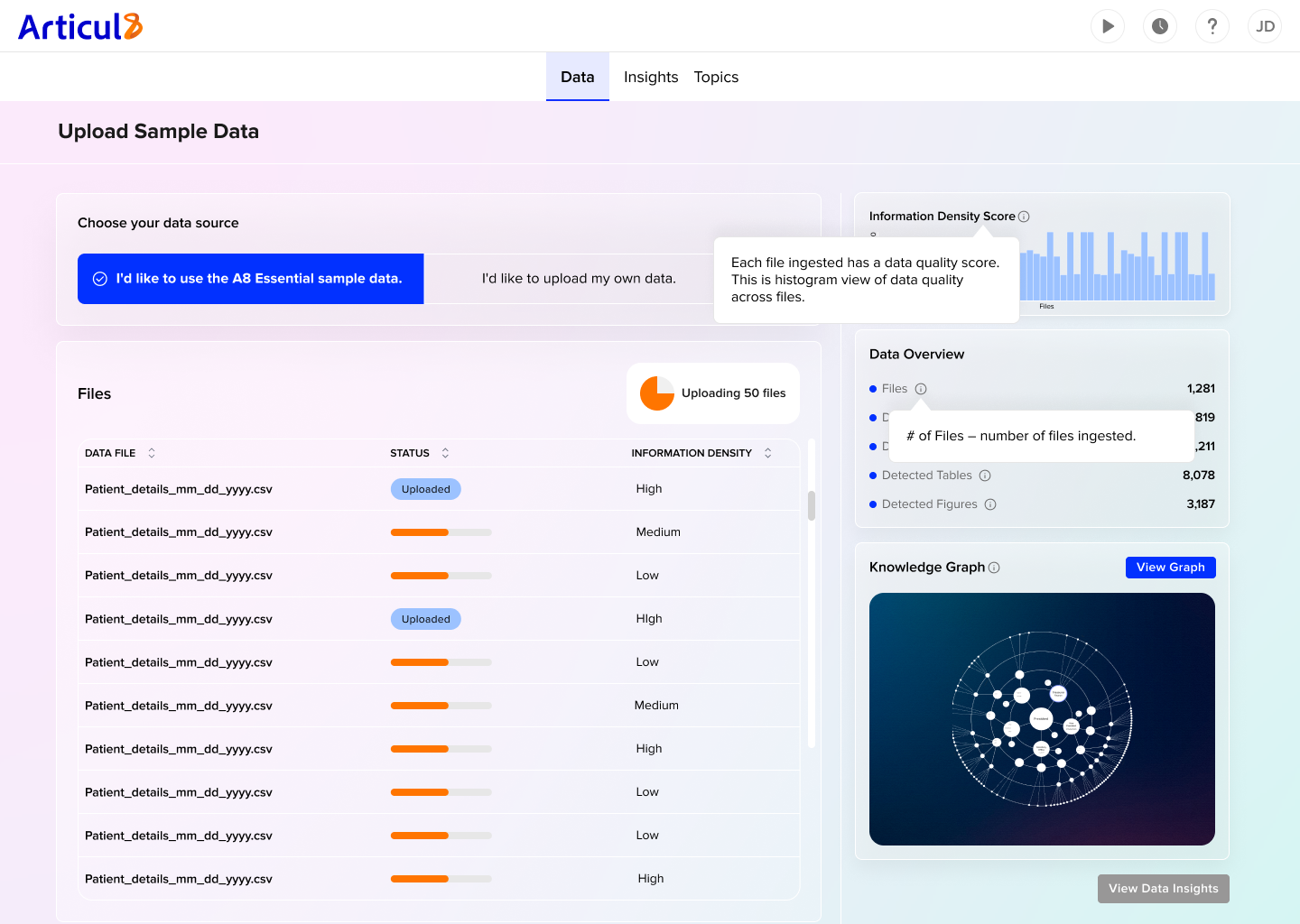Open the JD user avatar menu
Image resolution: width=1300 pixels, height=924 pixels.
[x=1265, y=26]
